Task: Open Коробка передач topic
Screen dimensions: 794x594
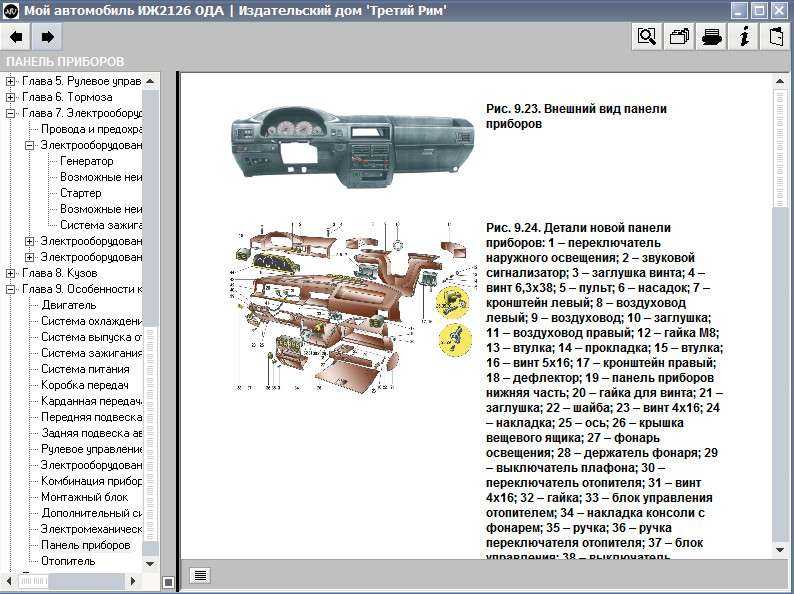Action: pyautogui.click(x=85, y=385)
